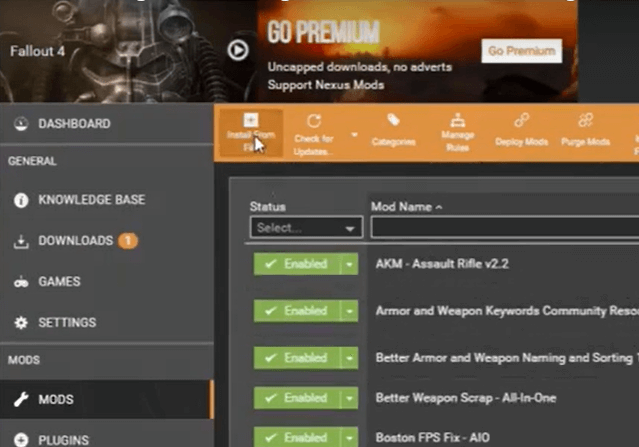
Task: Select mod name AKM - Assault Rifle v2.2
Action: click(x=442, y=264)
